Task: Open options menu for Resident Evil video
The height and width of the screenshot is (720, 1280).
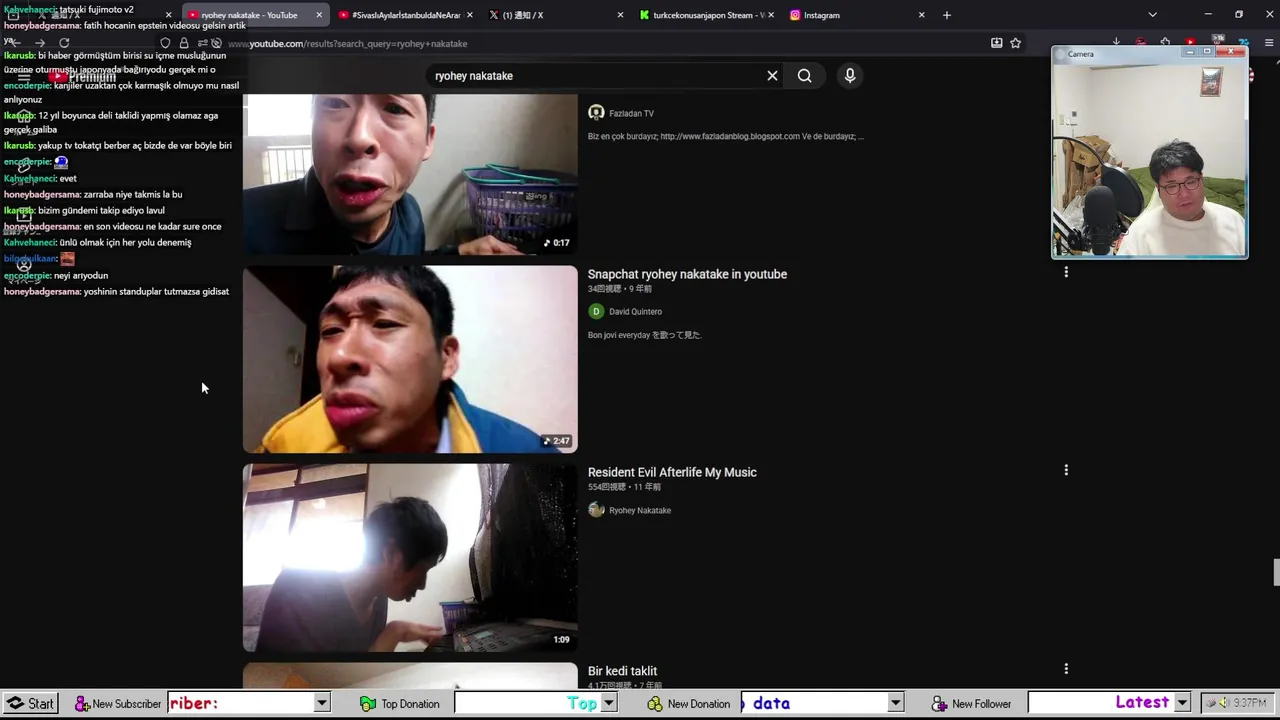Action: [1066, 470]
